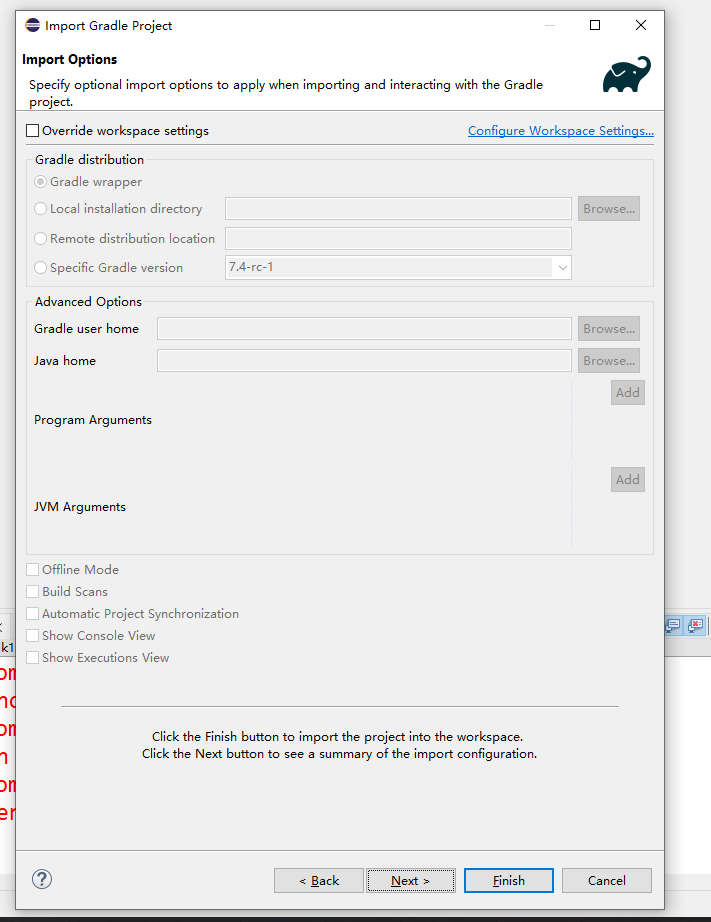Cancel the import dialog
The width and height of the screenshot is (711, 922).
pos(606,880)
